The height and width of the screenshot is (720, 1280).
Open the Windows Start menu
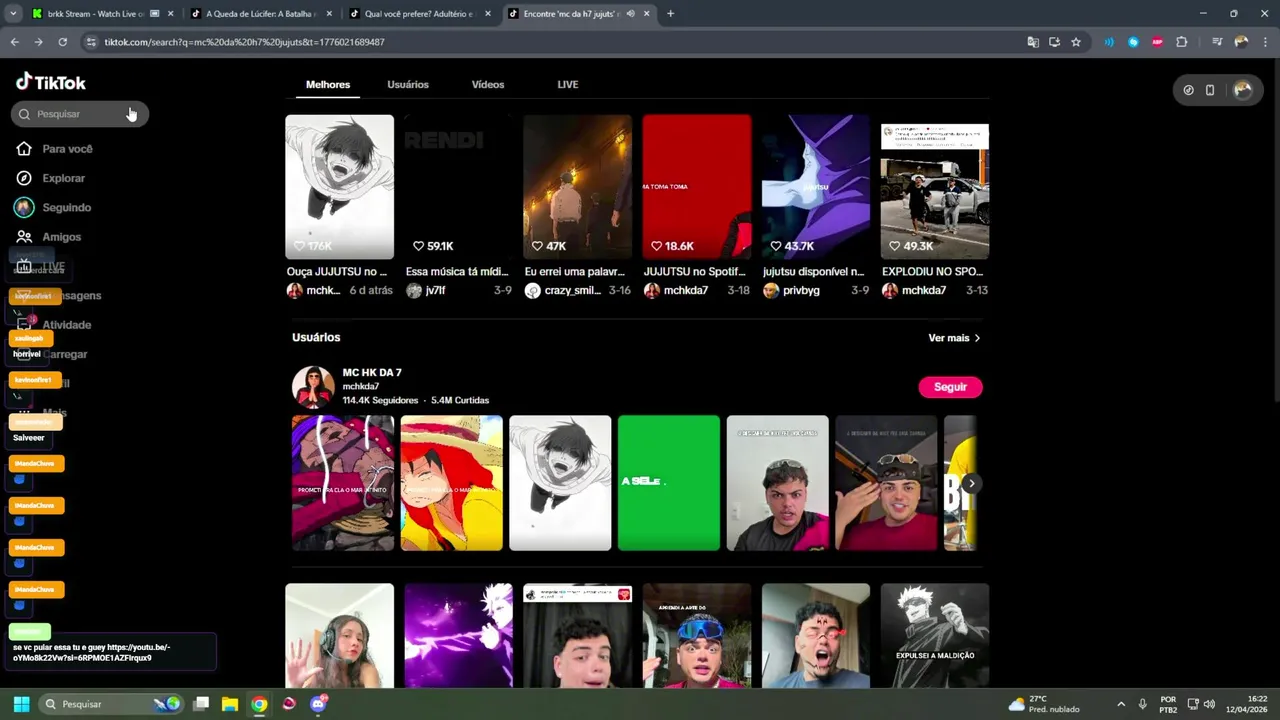pyautogui.click(x=21, y=704)
